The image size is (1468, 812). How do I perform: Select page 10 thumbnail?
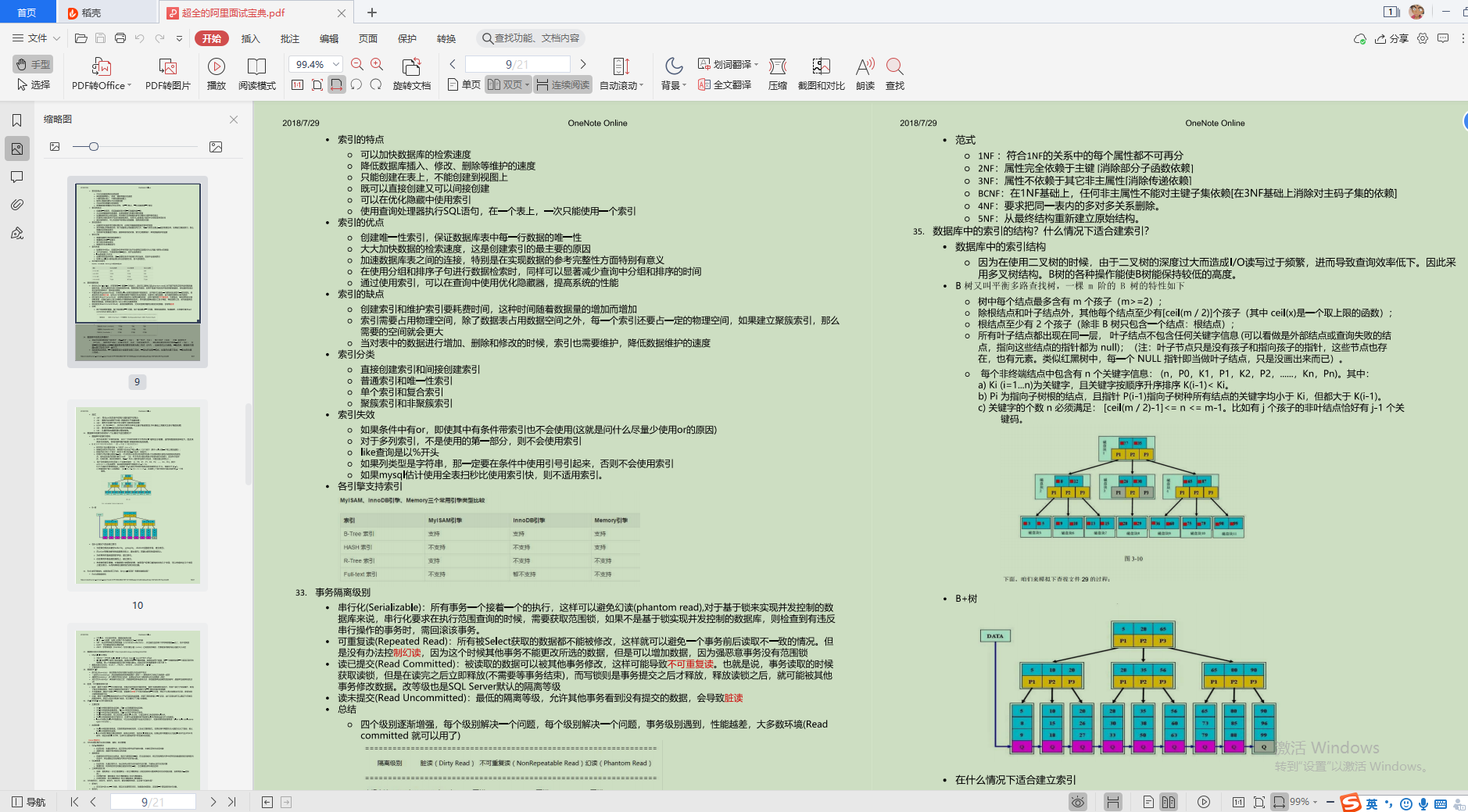[x=138, y=495]
